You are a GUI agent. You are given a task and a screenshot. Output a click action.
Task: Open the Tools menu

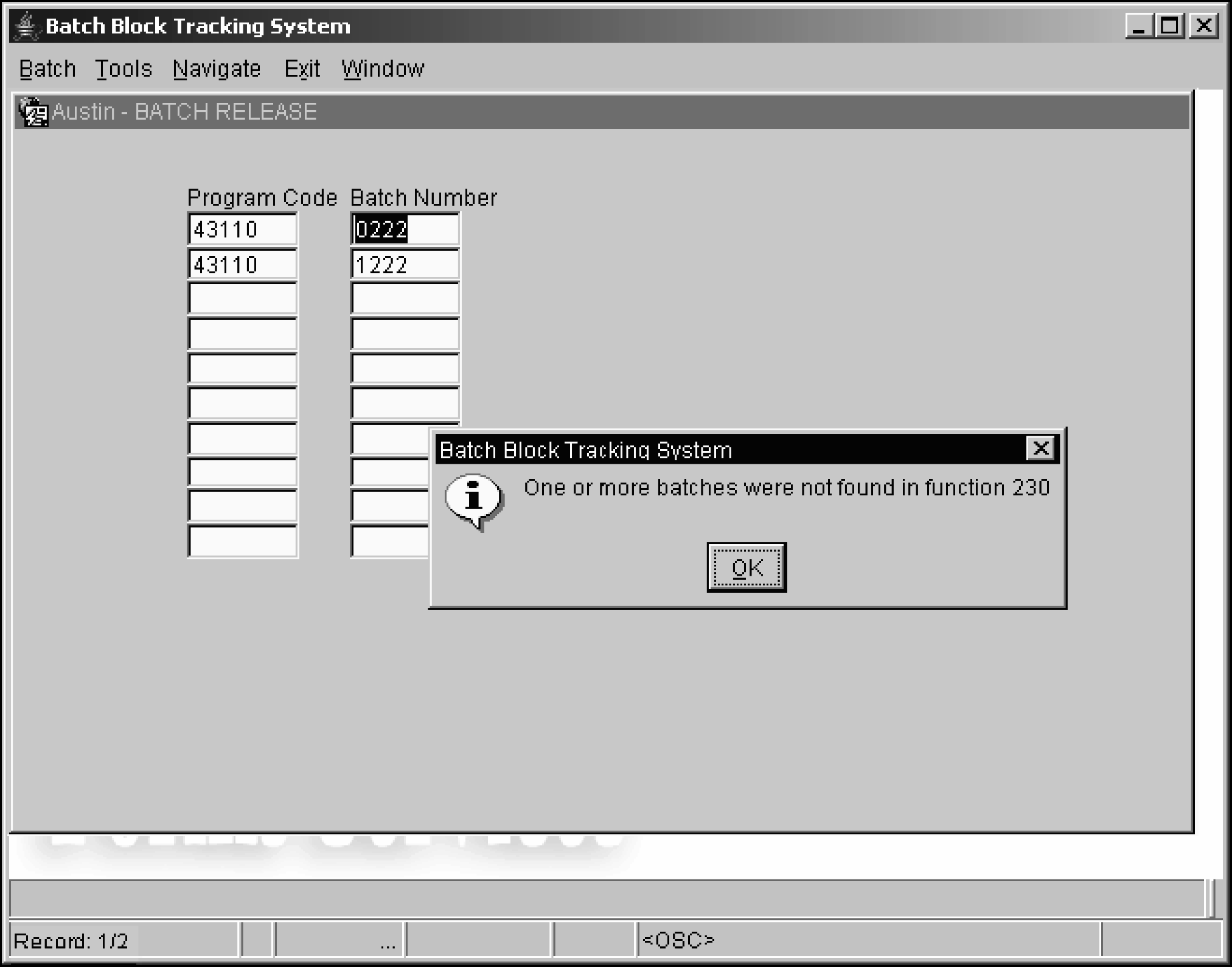(x=124, y=69)
